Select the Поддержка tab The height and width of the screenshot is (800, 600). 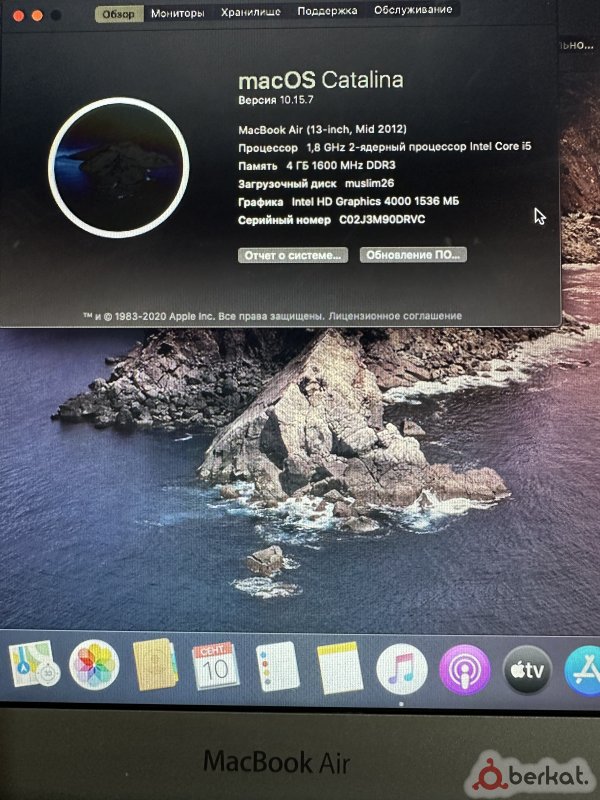coord(328,12)
